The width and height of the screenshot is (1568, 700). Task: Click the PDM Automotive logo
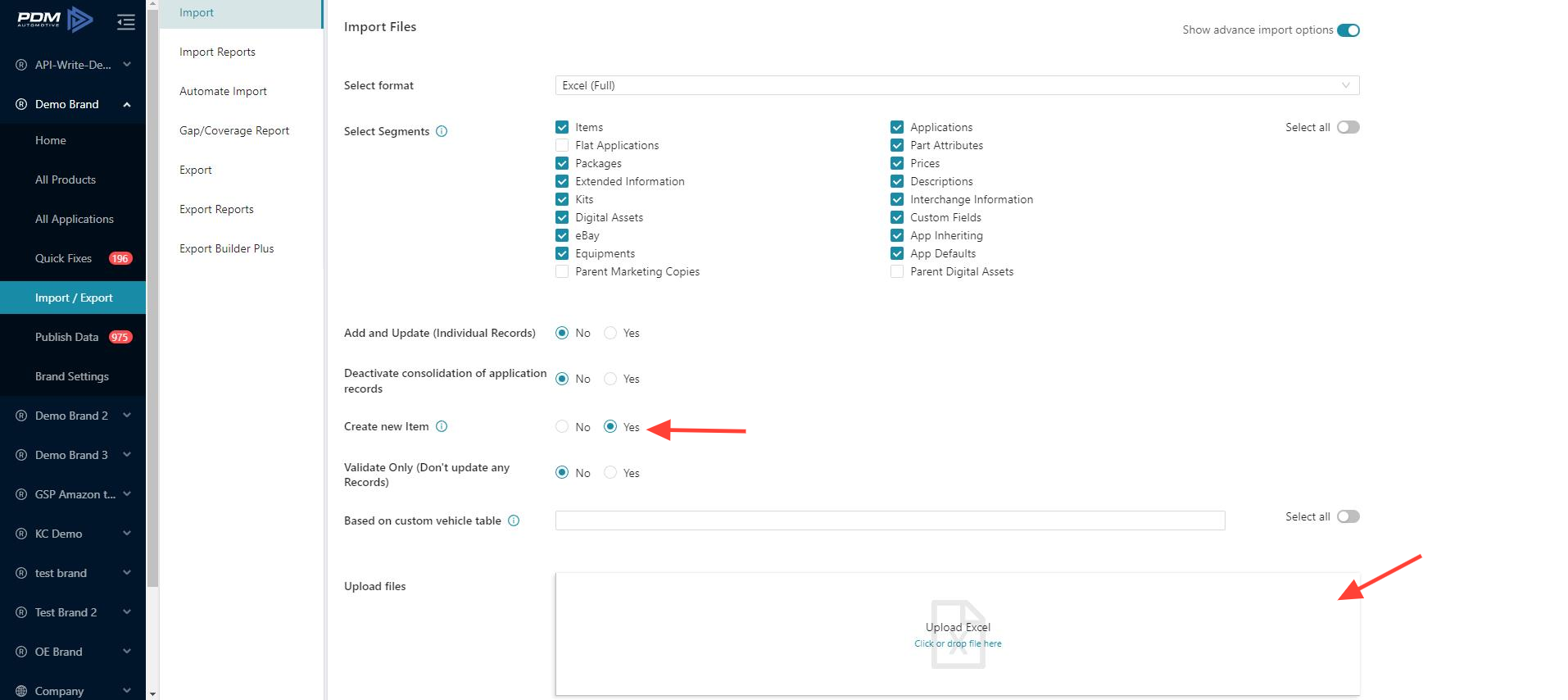point(55,19)
